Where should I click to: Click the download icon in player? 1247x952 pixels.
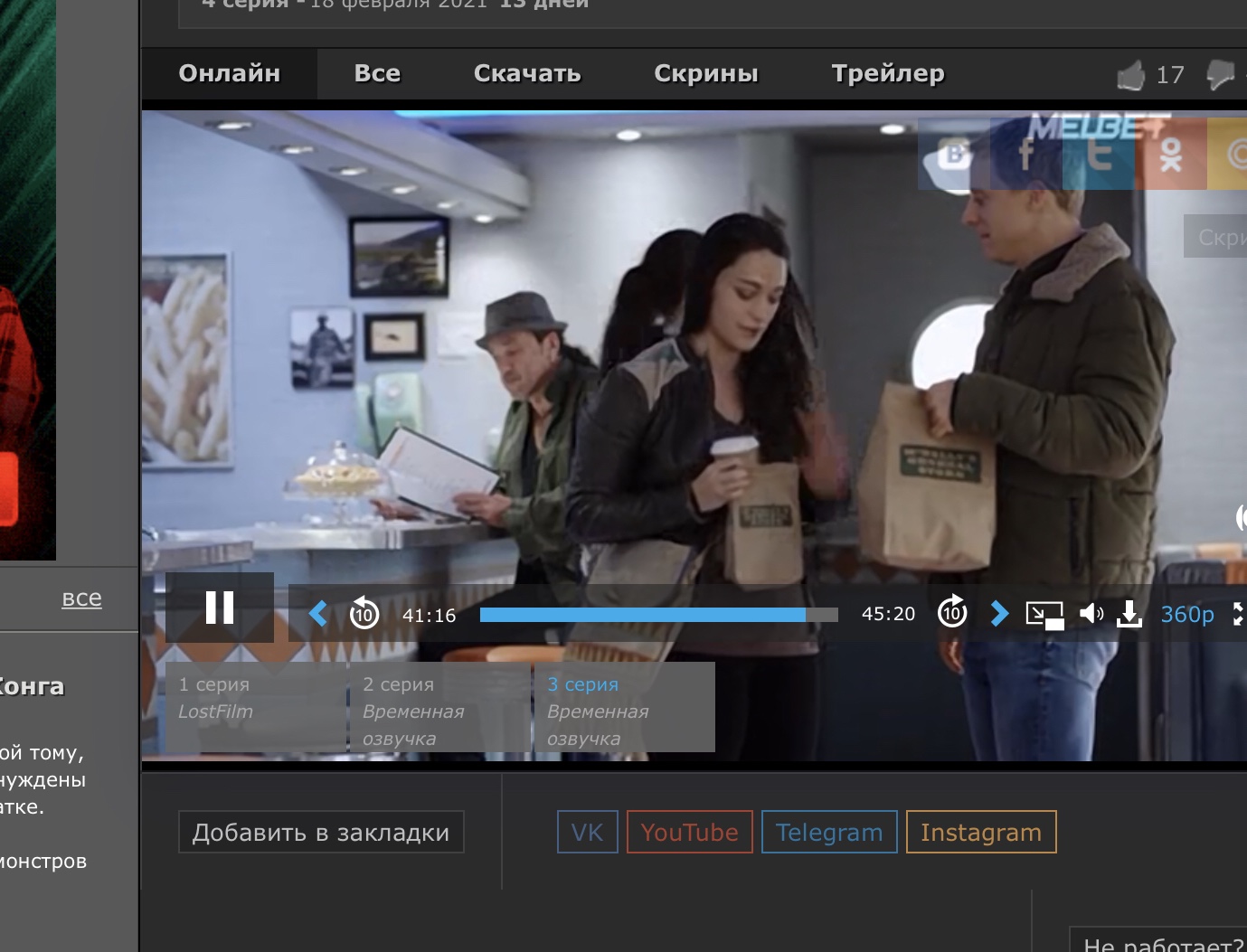click(1129, 614)
